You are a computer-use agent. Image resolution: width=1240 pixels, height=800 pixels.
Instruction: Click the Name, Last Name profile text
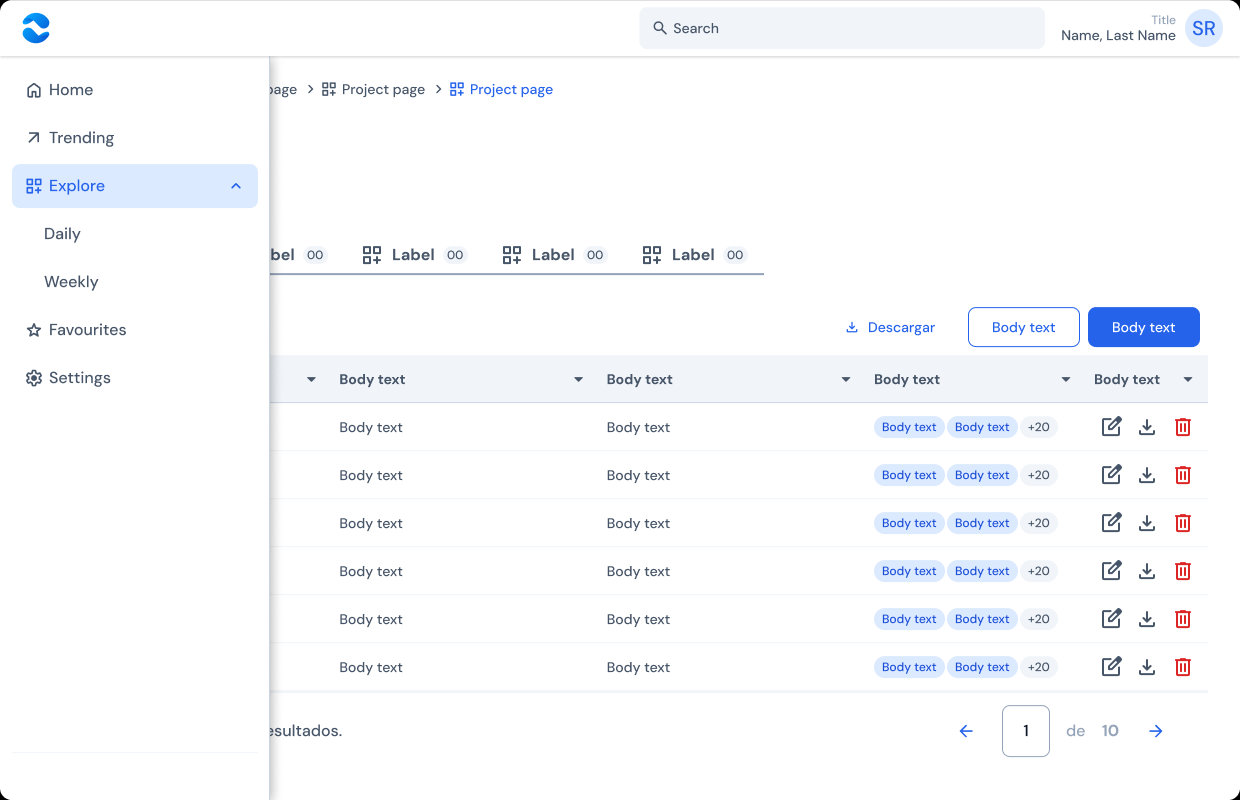click(x=1118, y=35)
